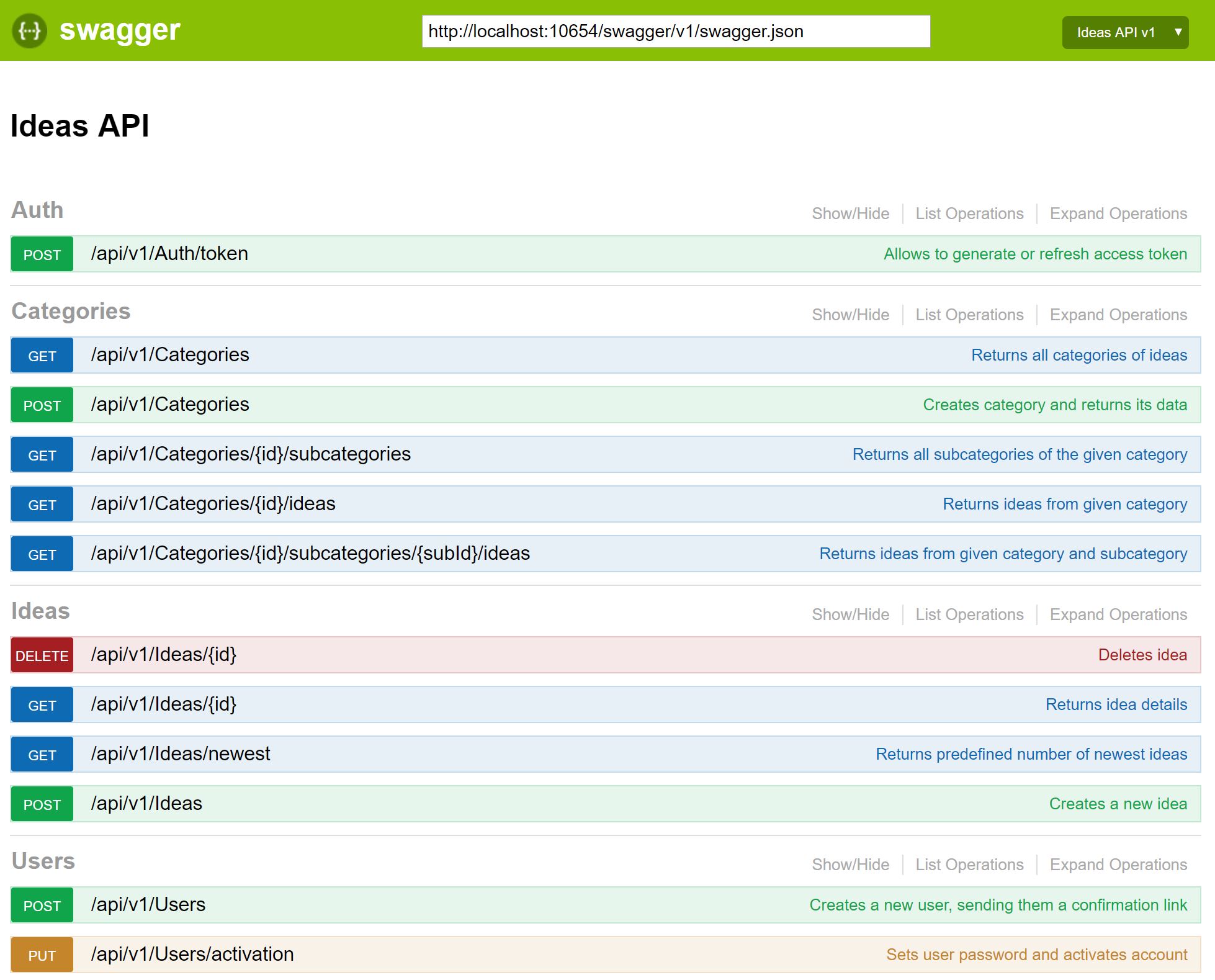List Operations for the Auth section
This screenshot has height=980, width=1215.
pos(969,214)
